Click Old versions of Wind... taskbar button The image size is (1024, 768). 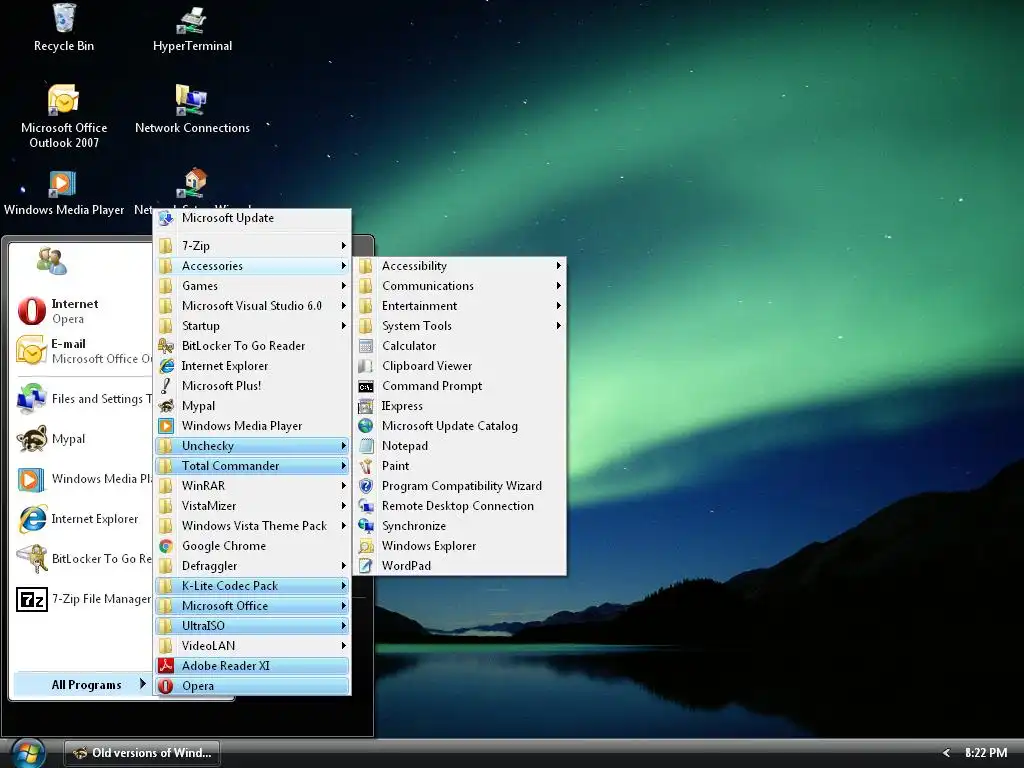coord(142,753)
